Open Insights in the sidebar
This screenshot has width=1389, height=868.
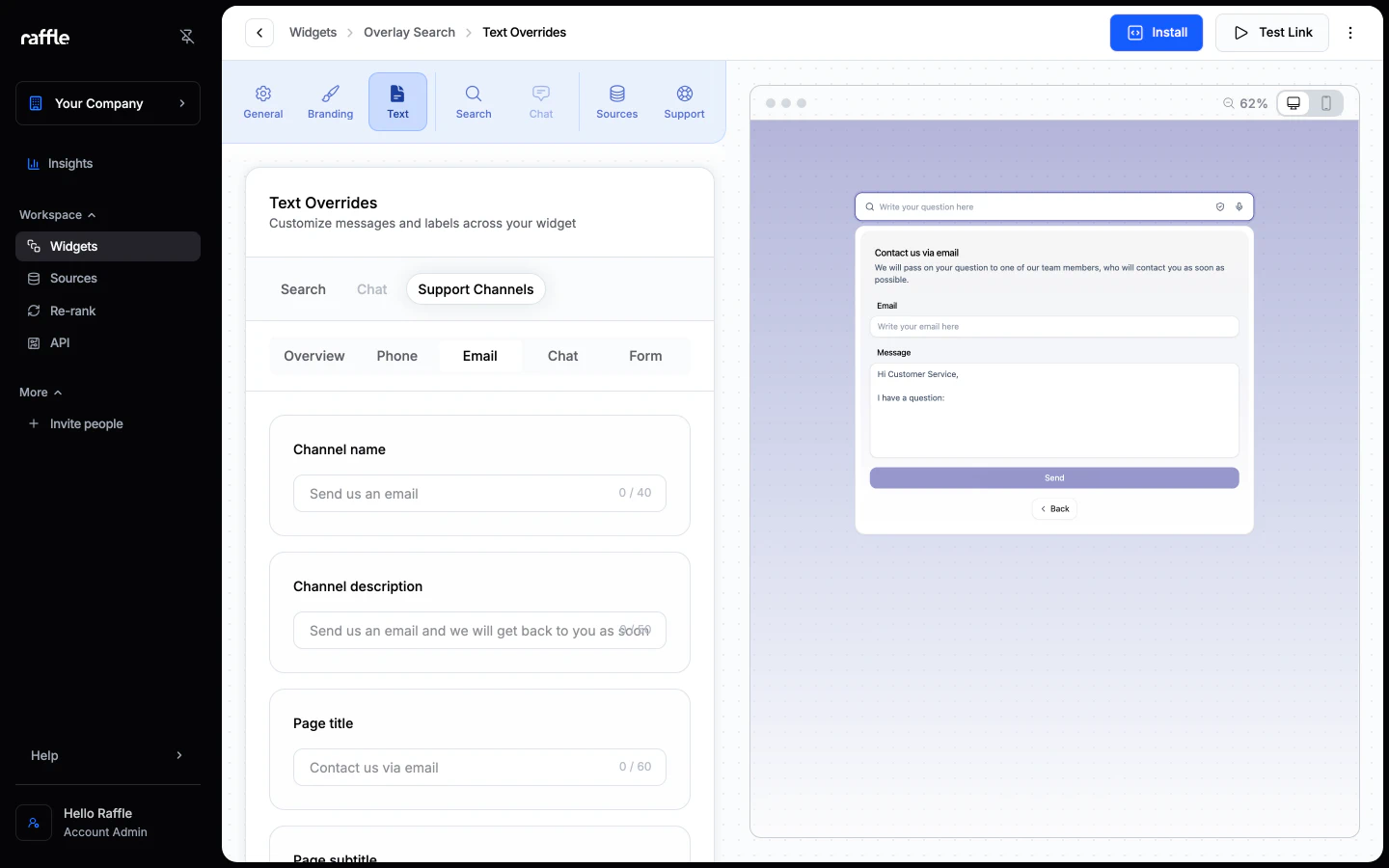tap(108, 164)
